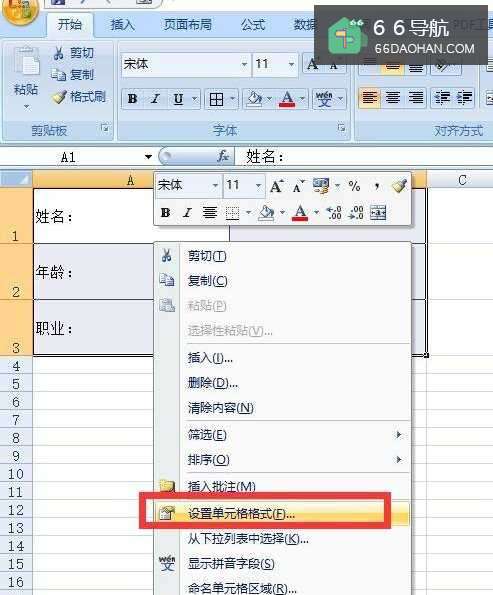
Task: Click 清除内容 in the context menu
Action: (x=221, y=408)
